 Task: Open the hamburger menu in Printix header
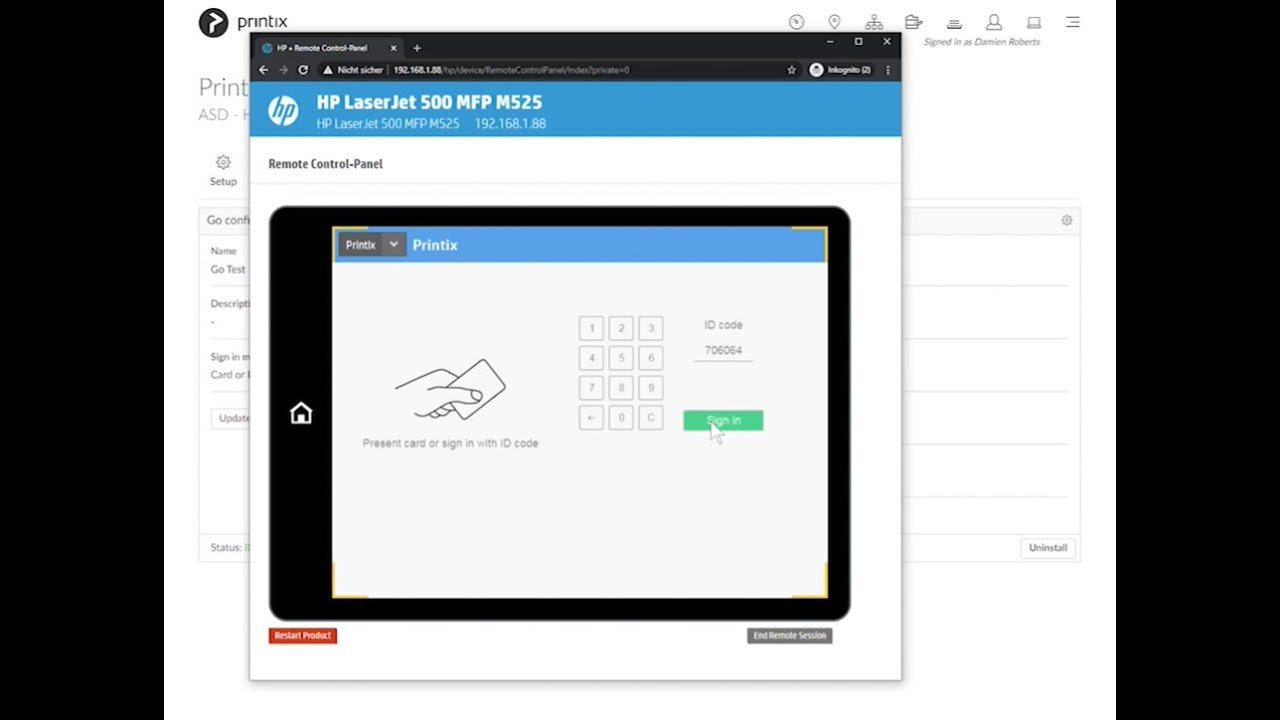click(1073, 22)
